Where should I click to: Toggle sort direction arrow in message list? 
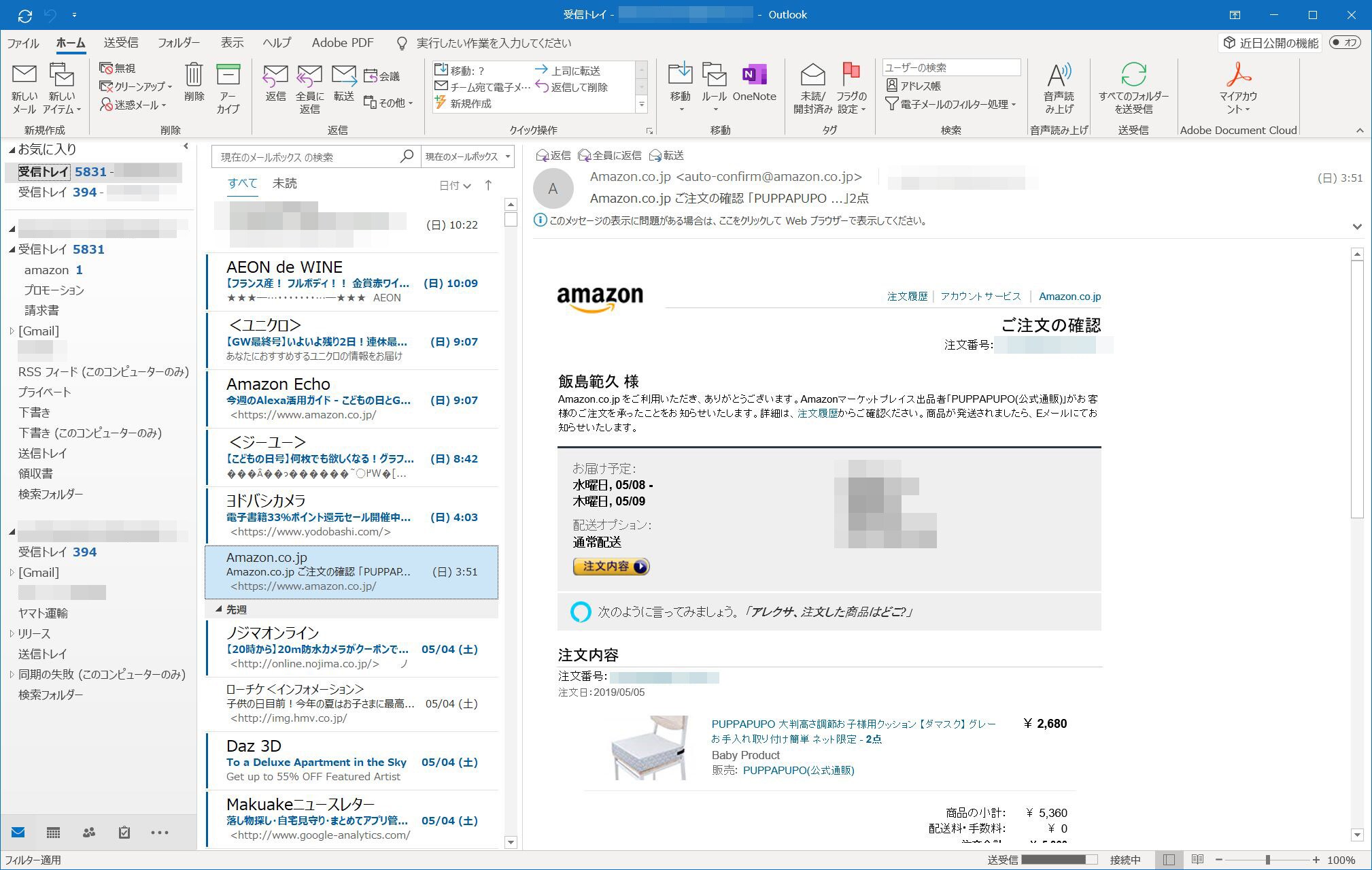[488, 185]
